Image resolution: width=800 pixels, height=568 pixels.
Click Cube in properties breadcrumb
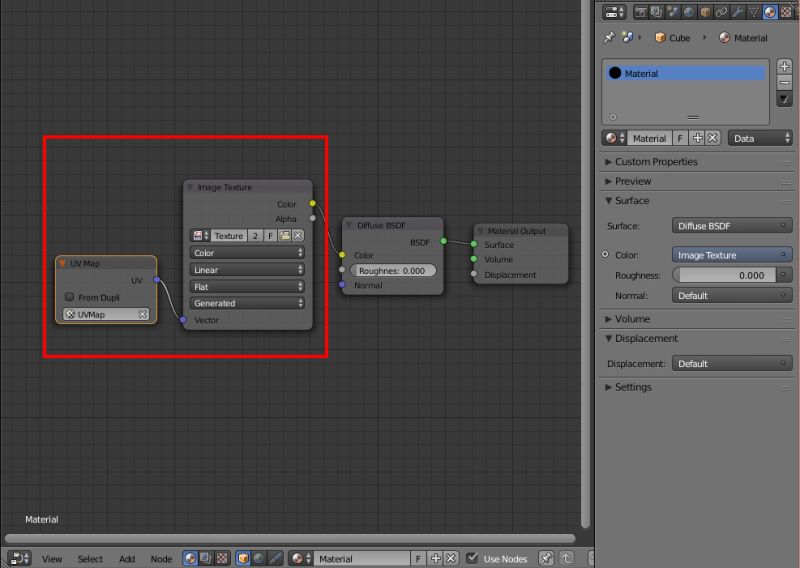click(672, 38)
